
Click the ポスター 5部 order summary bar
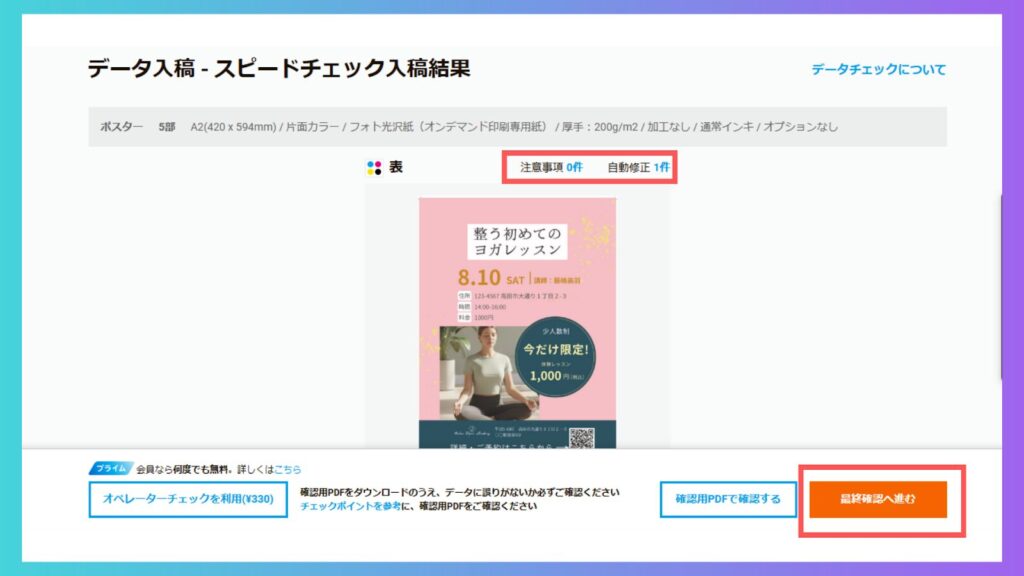pyautogui.click(x=517, y=127)
